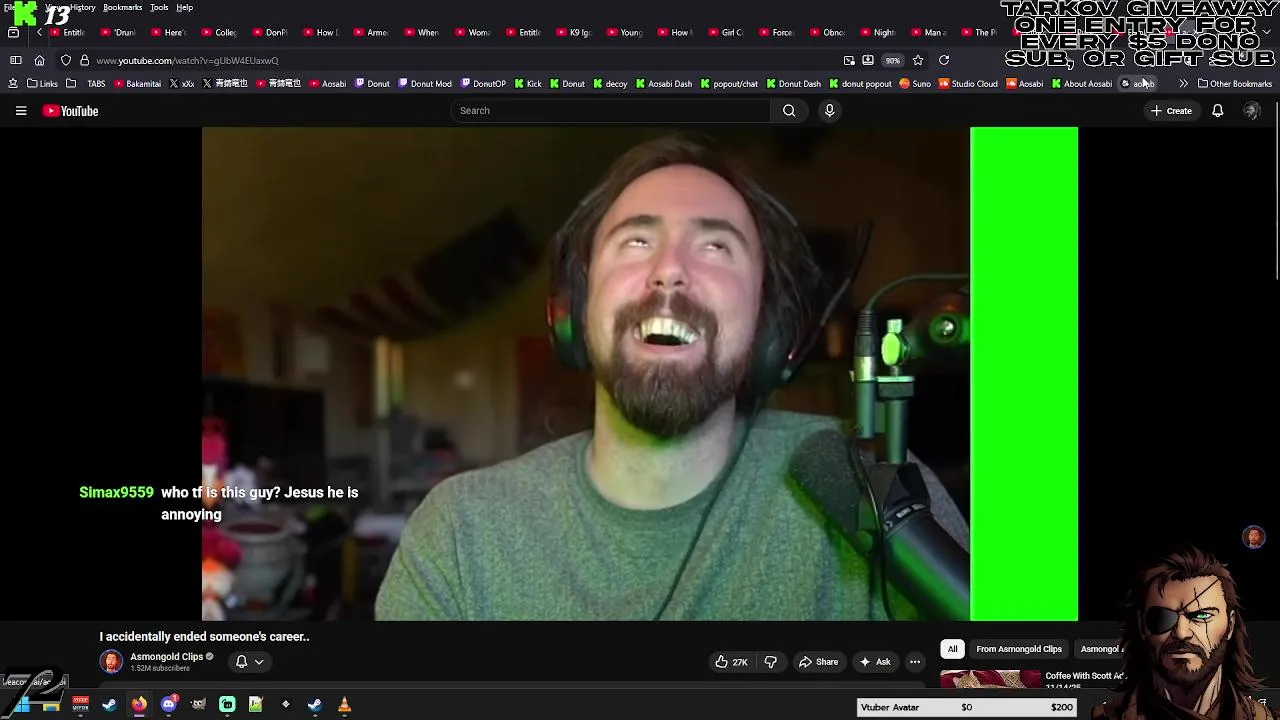Open the site padlock security info

84,60
